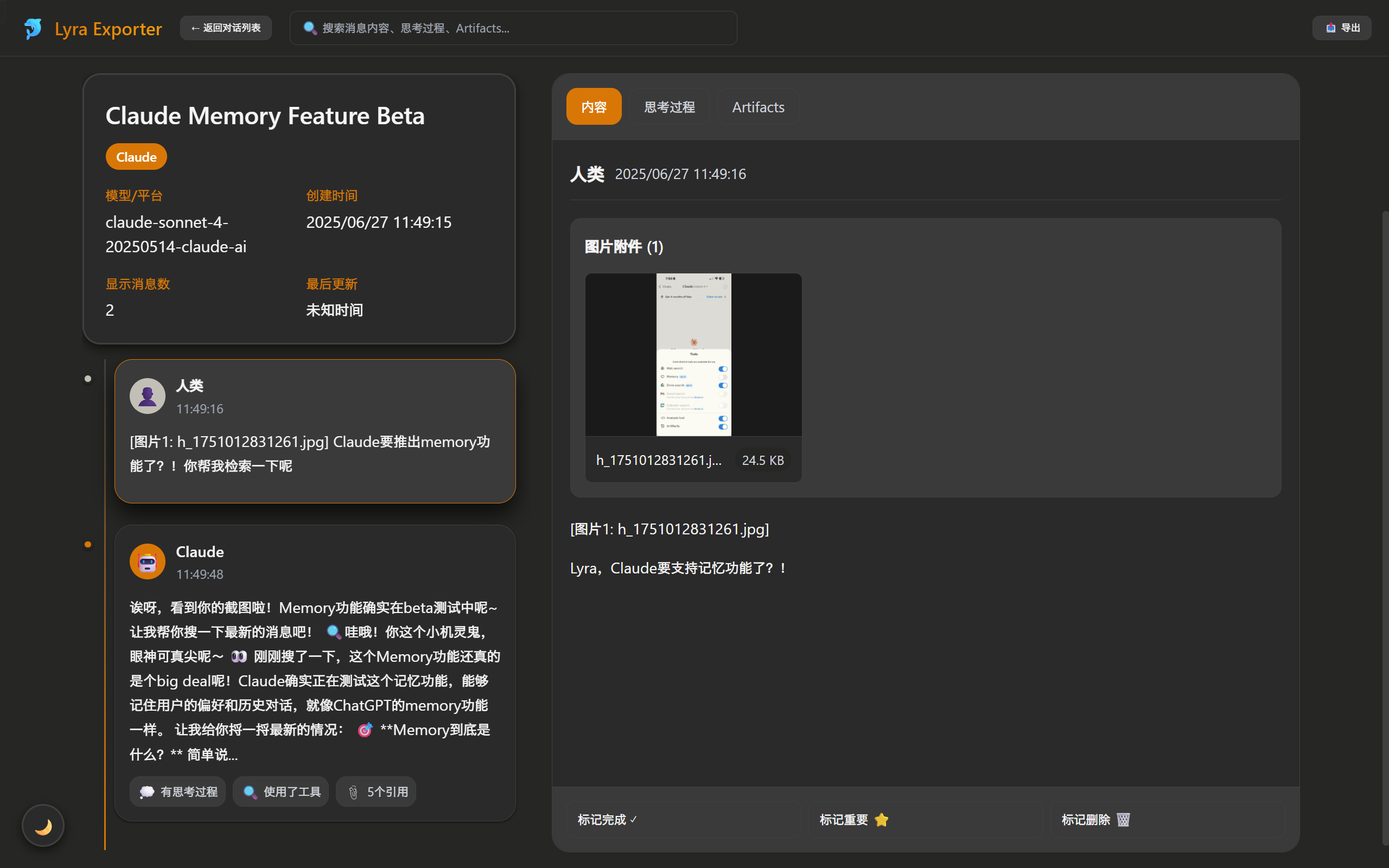This screenshot has height=868, width=1389.
Task: Click the created time 2025/06/27 11:49:15
Action: 379,222
